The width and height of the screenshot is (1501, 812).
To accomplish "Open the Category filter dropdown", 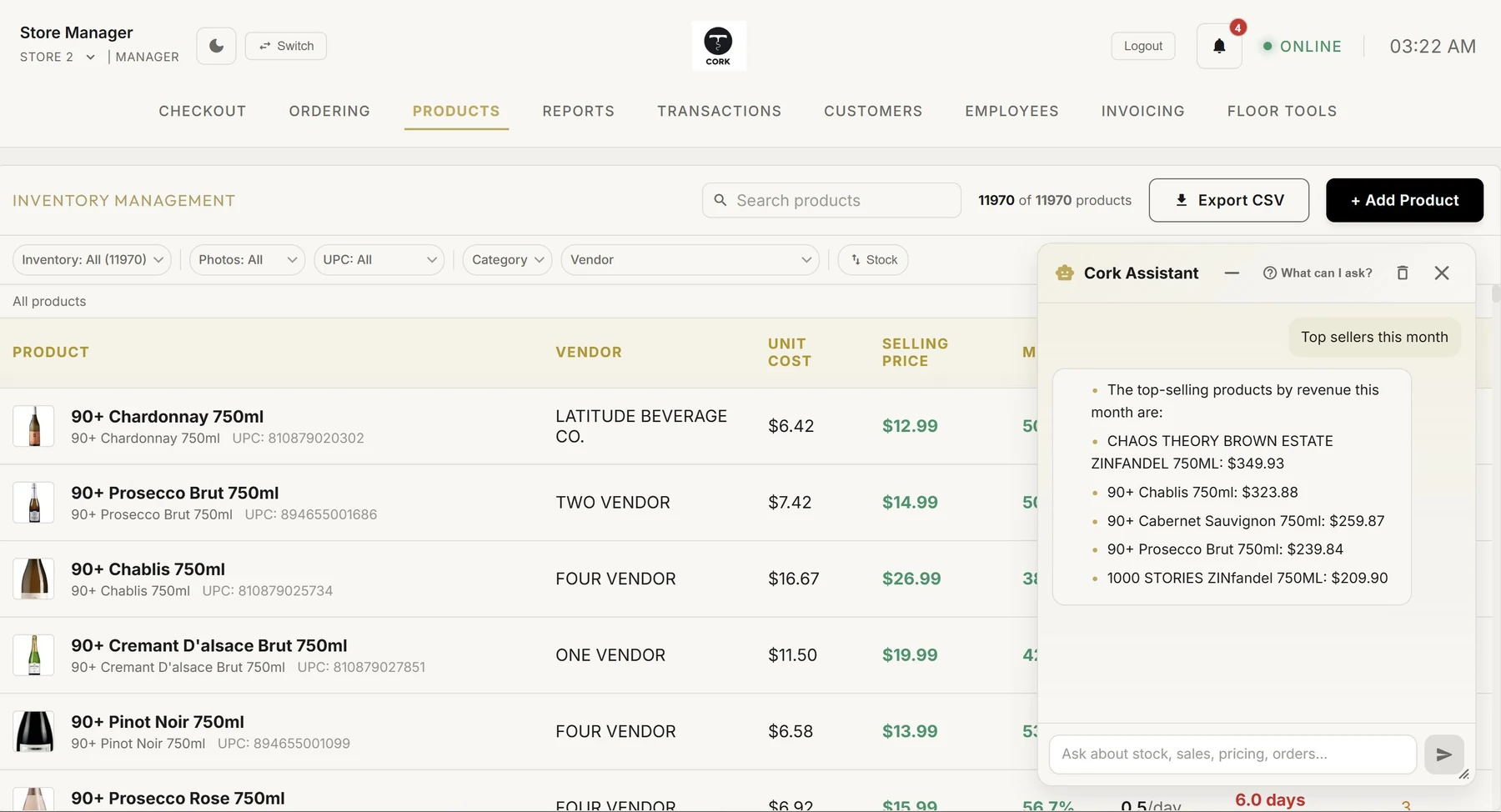I will (507, 260).
